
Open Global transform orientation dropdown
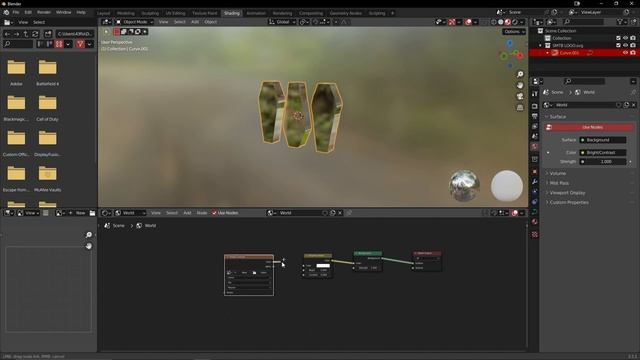(x=282, y=22)
